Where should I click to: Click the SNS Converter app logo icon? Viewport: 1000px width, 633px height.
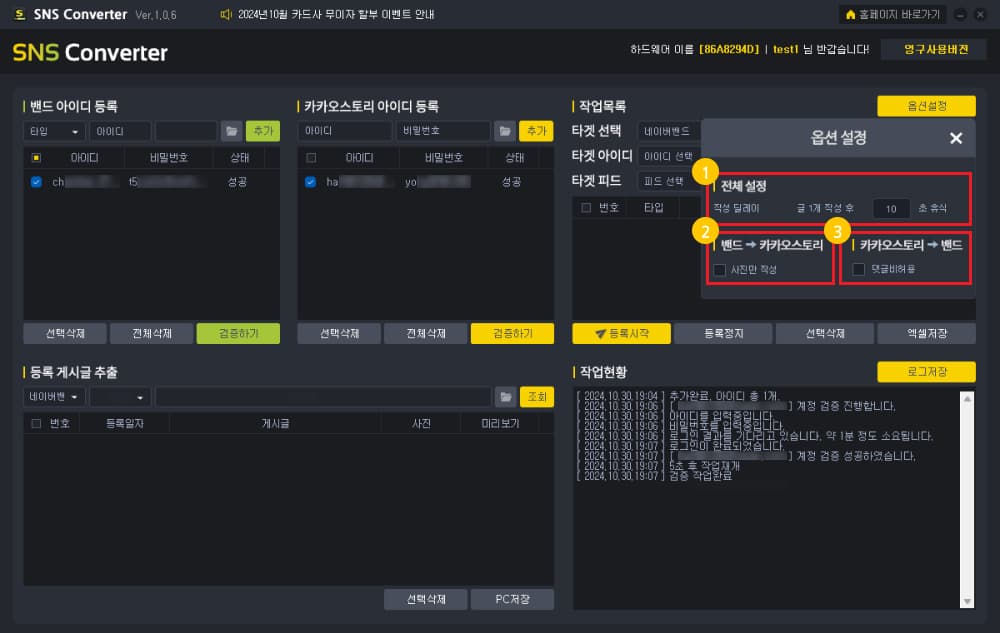click(x=20, y=14)
